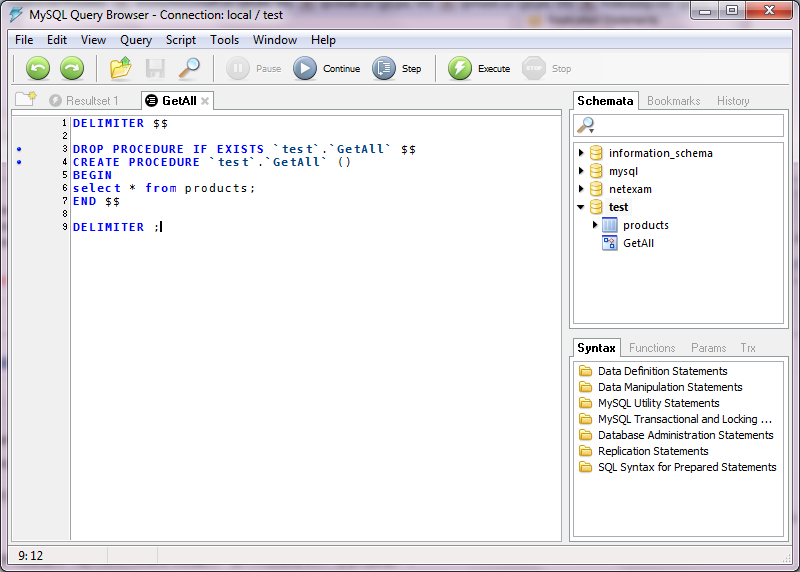Image resolution: width=800 pixels, height=572 pixels.
Task: Open the Query menu
Action: (x=136, y=40)
